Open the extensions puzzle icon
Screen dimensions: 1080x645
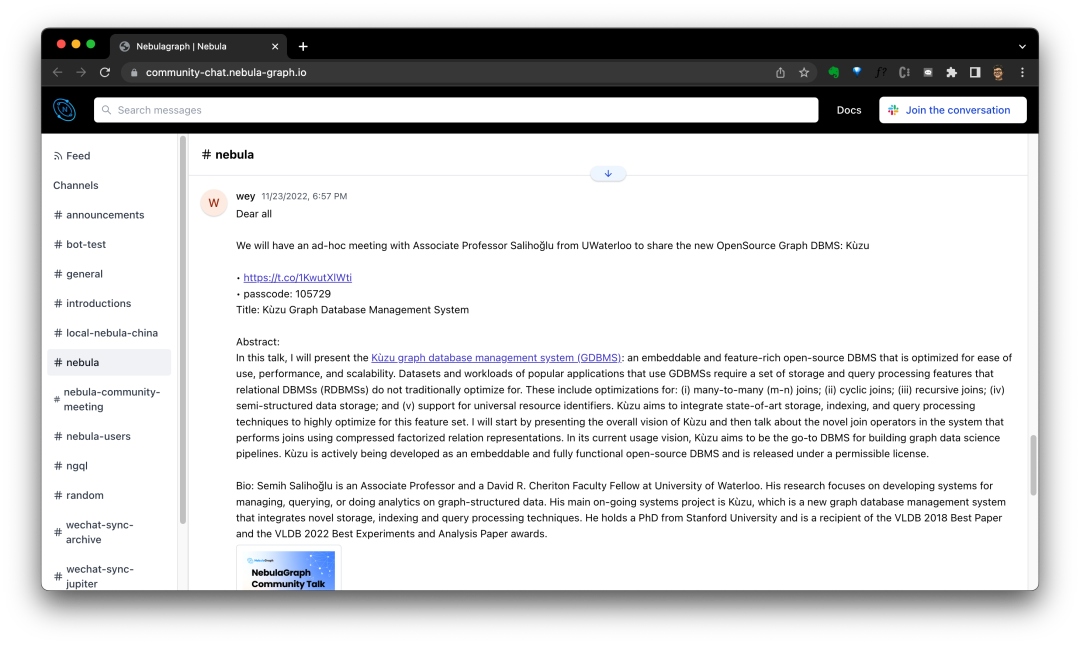(x=951, y=72)
